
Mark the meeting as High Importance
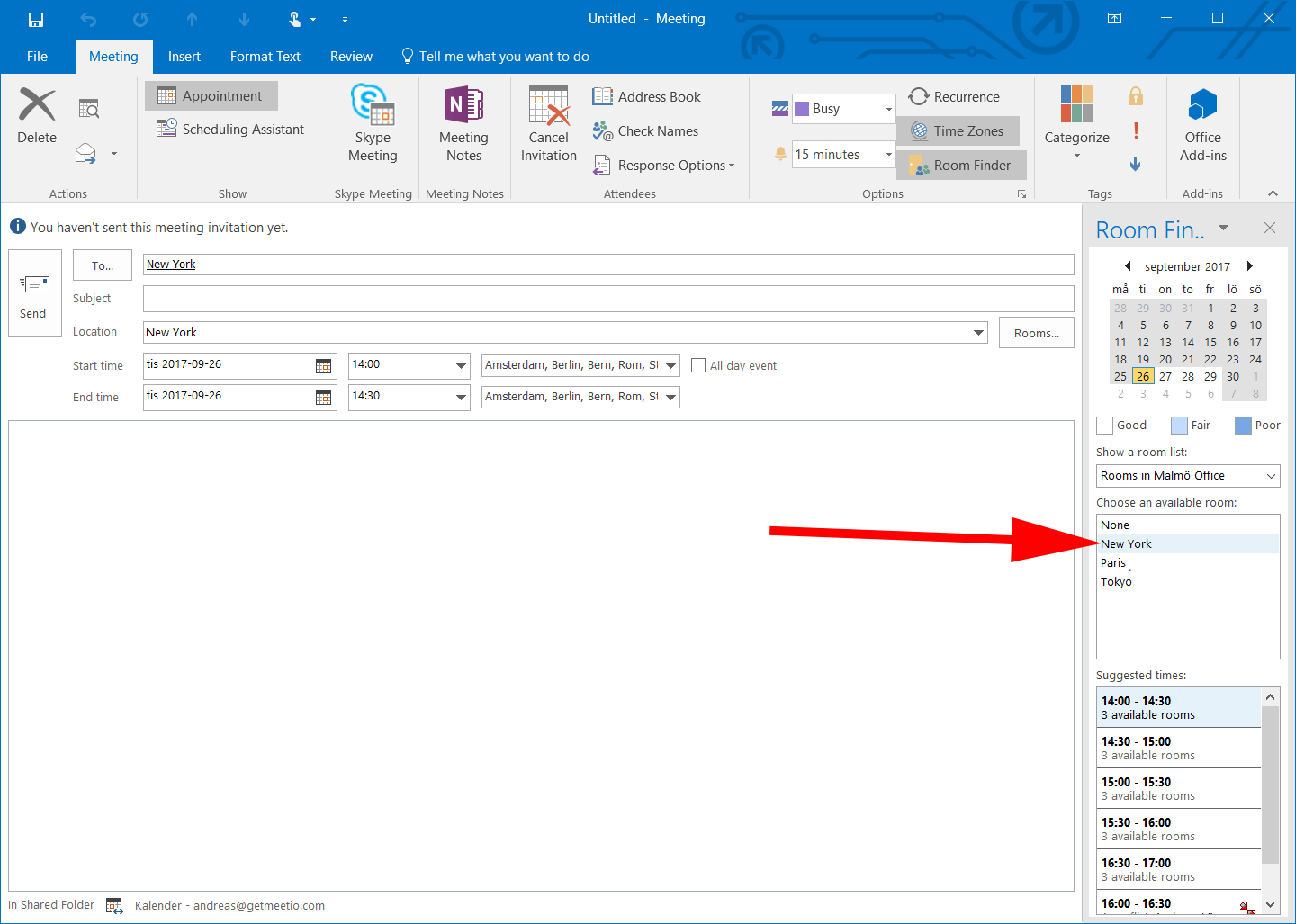coord(1136,130)
